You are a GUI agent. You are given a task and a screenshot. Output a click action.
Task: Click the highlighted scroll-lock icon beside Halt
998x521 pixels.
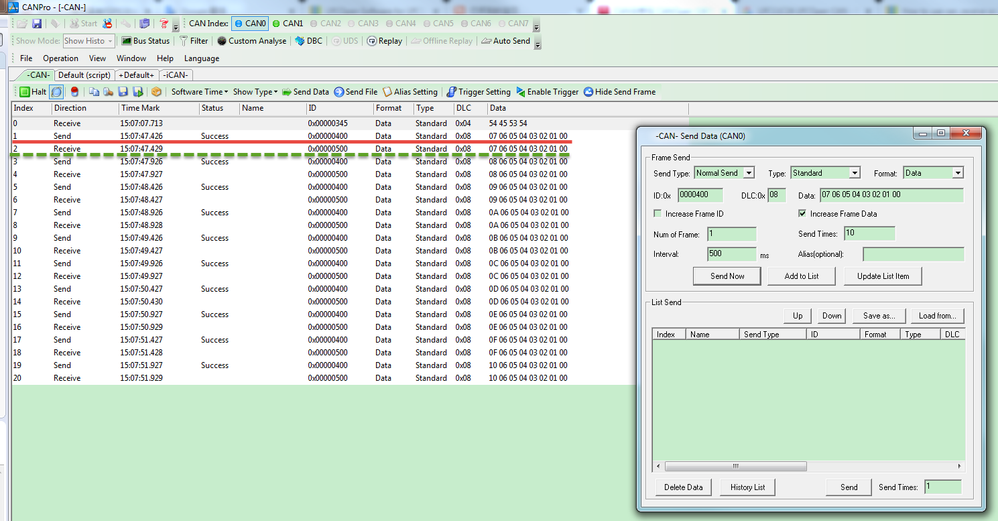pos(57,92)
